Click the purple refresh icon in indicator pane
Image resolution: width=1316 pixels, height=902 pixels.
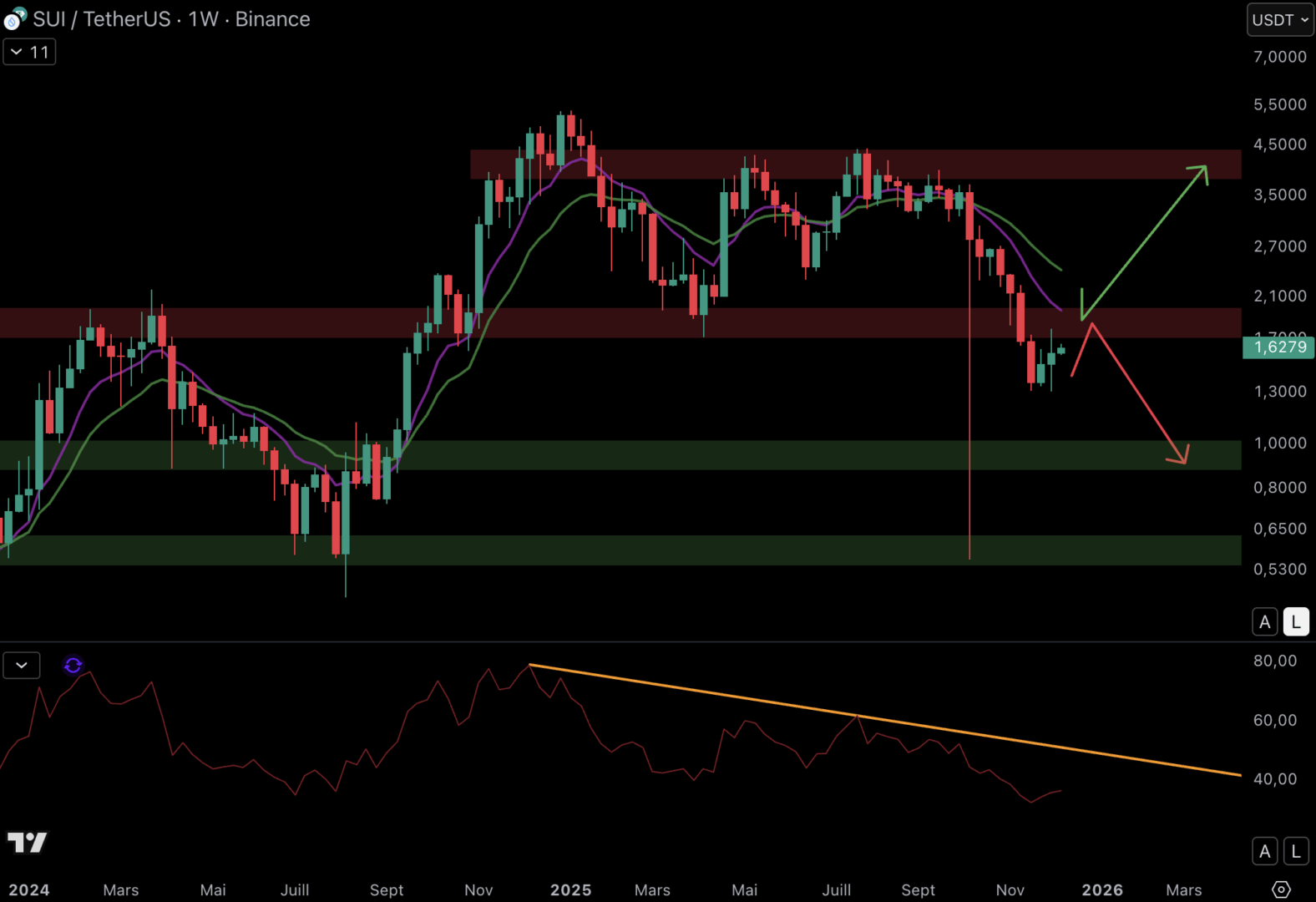[x=73, y=665]
